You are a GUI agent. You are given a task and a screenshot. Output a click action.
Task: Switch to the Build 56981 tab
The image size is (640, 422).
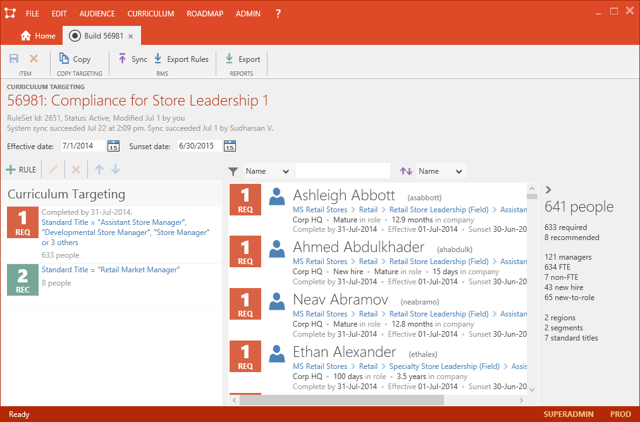coord(102,36)
